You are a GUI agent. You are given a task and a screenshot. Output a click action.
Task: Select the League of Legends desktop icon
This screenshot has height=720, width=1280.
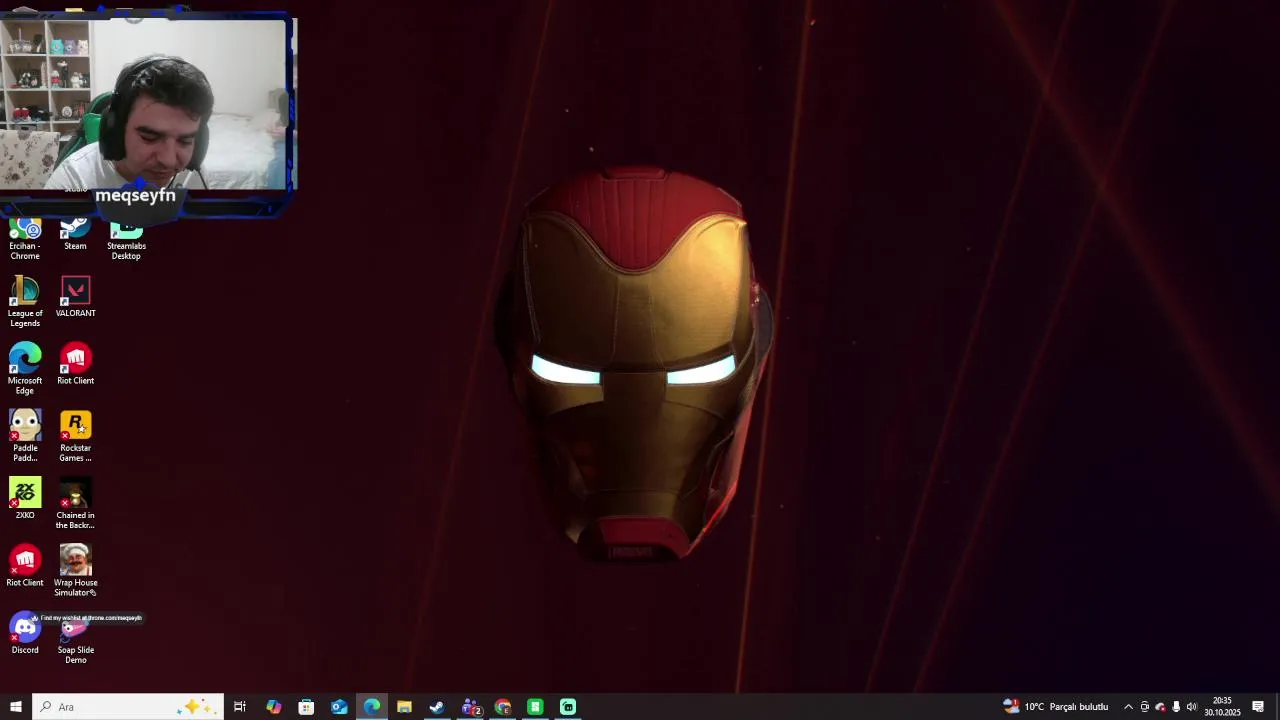(x=25, y=302)
